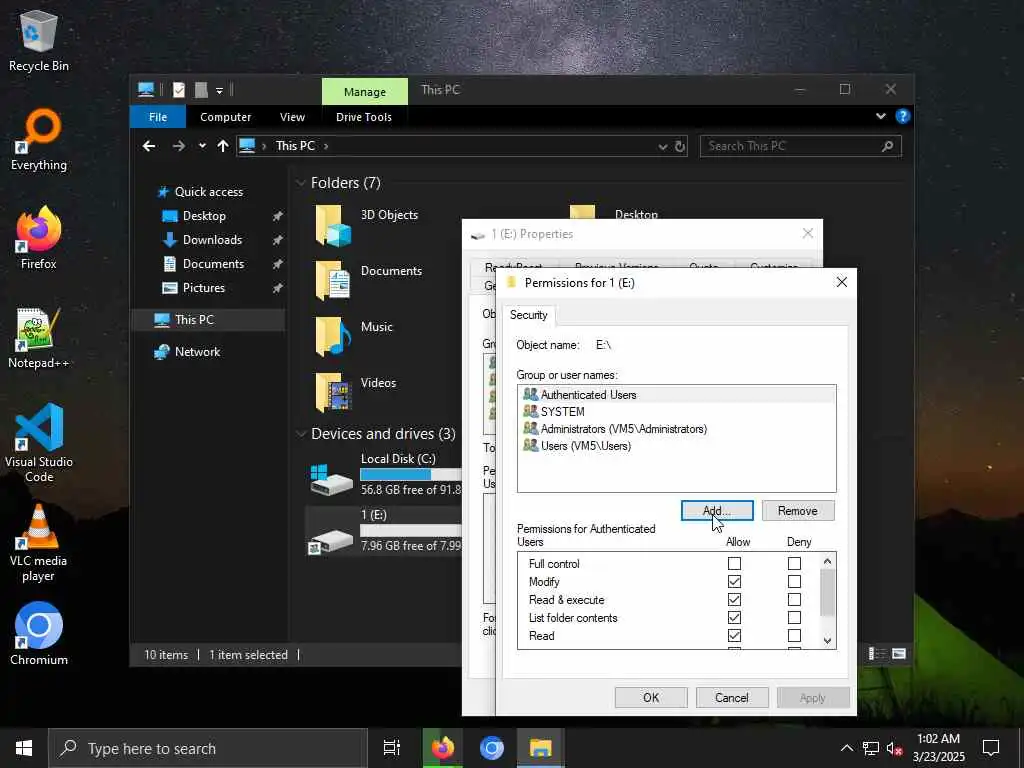Open the Notepad++ desktop shortcut
Viewport: 1024px width, 768px height.
click(38, 338)
